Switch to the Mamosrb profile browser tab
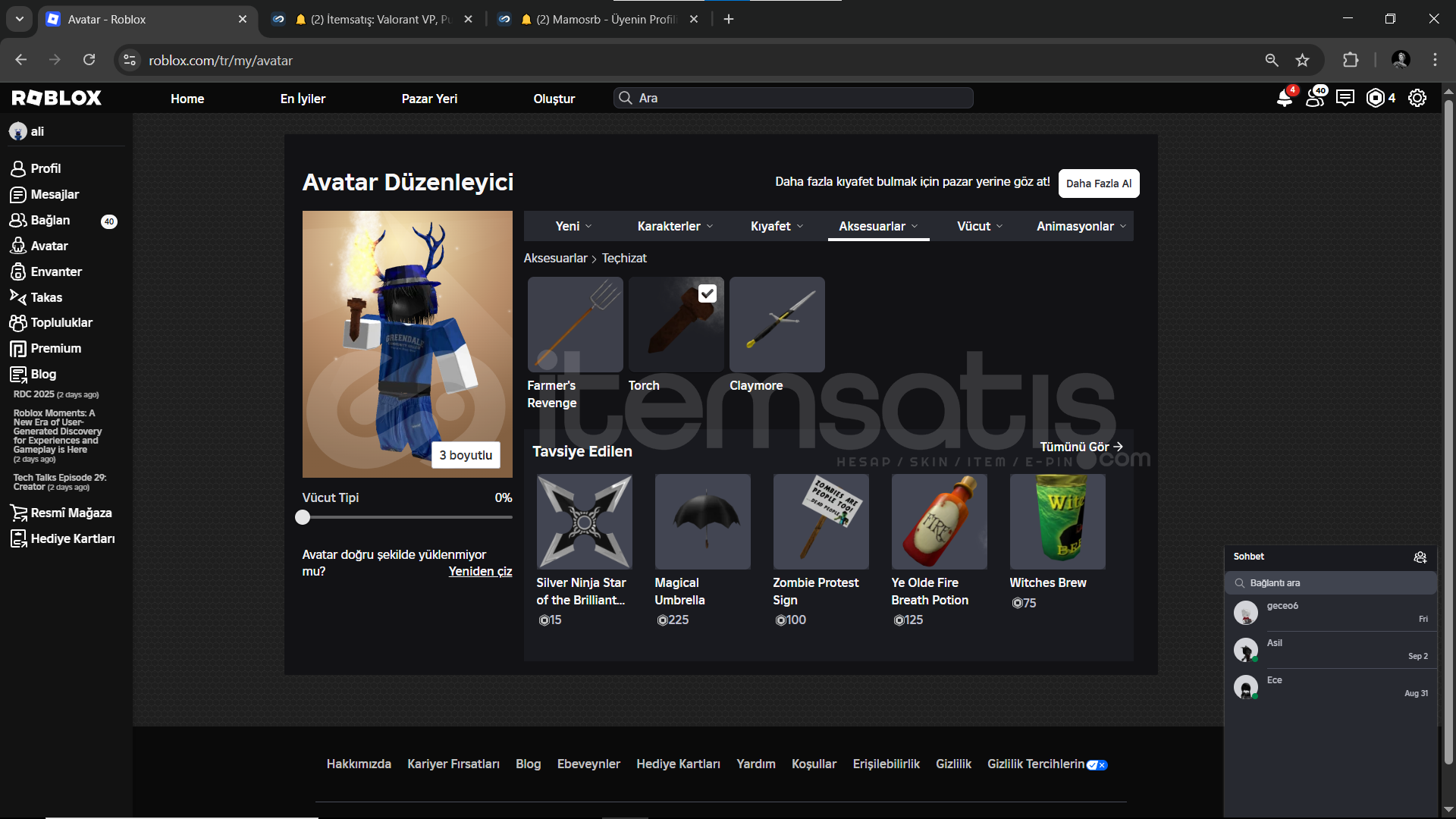 [x=598, y=19]
